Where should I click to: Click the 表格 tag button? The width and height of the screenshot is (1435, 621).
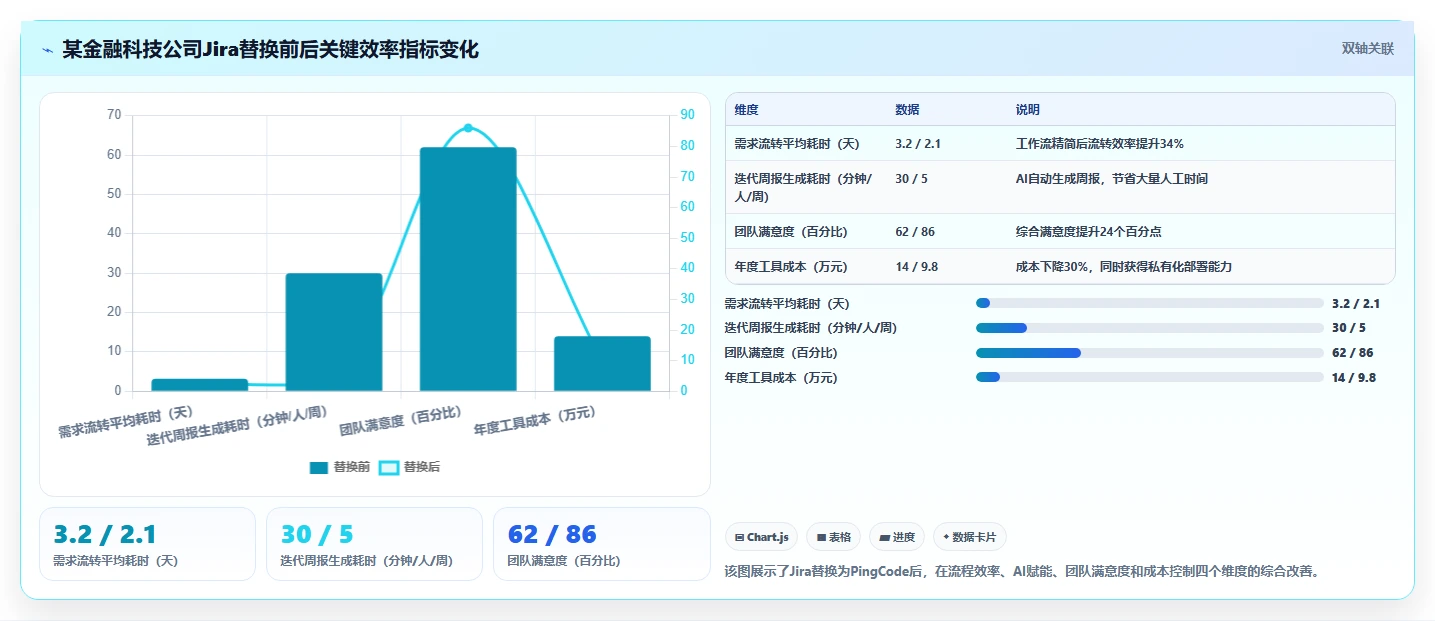(x=833, y=537)
